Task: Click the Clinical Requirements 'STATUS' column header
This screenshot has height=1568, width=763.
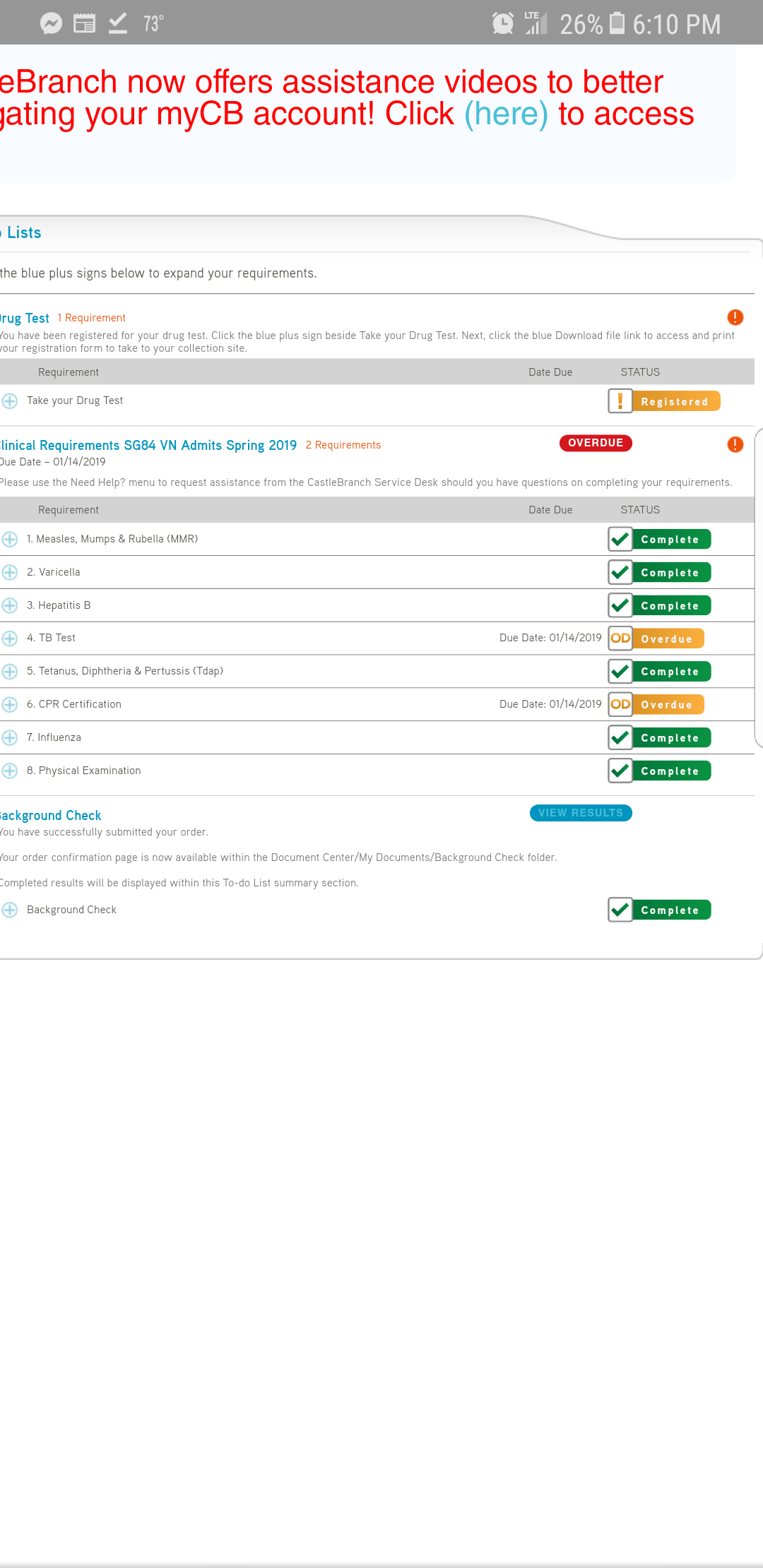Action: (x=640, y=510)
